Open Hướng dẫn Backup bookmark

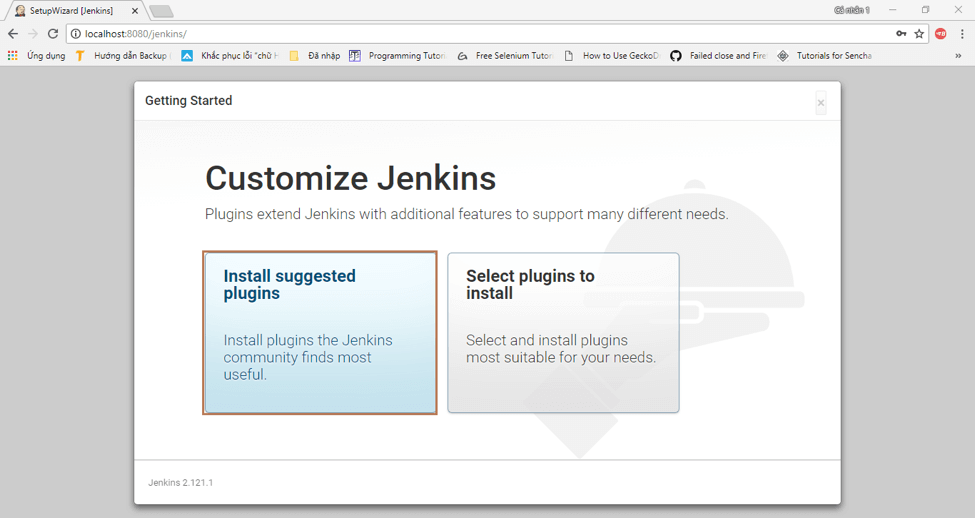(122, 56)
